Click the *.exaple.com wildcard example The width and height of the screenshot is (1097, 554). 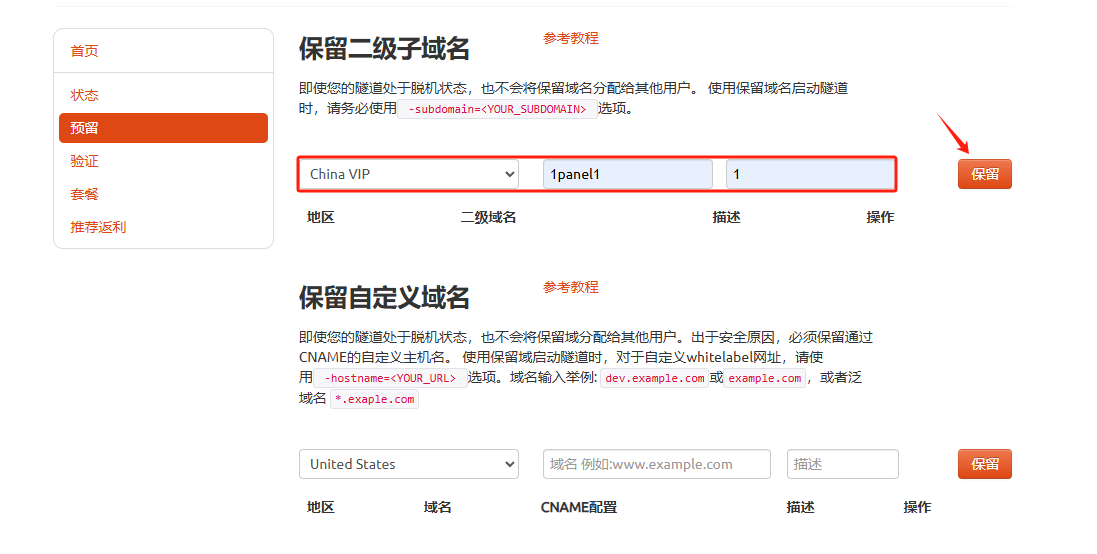[374, 399]
